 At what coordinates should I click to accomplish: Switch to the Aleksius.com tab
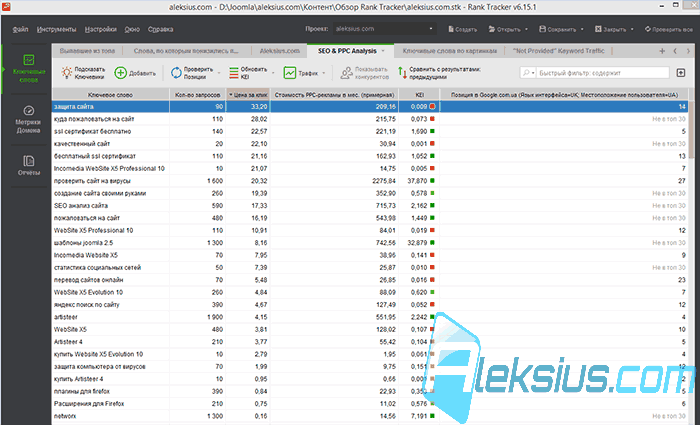pos(279,51)
